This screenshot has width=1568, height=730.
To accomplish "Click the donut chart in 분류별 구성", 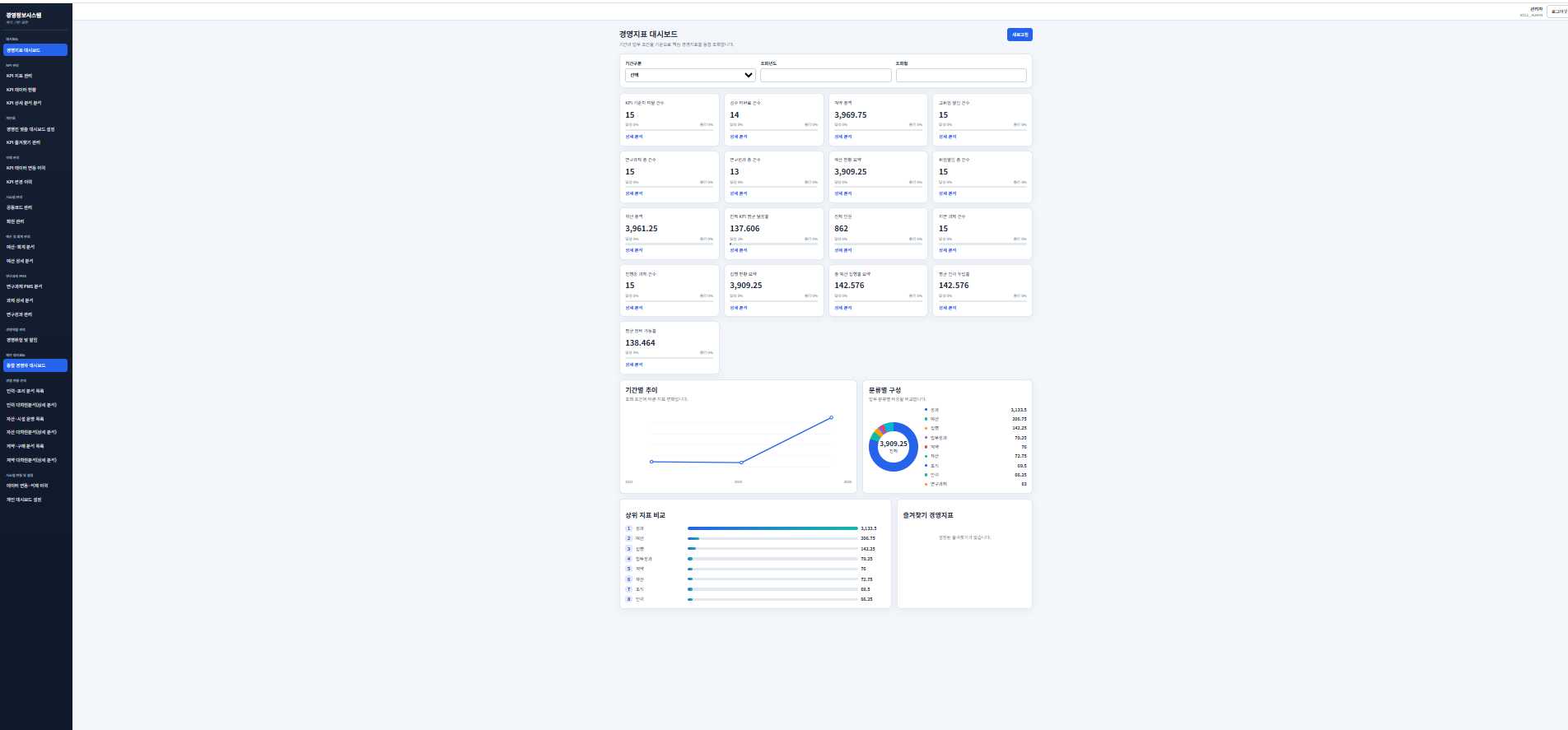I will pos(894,446).
